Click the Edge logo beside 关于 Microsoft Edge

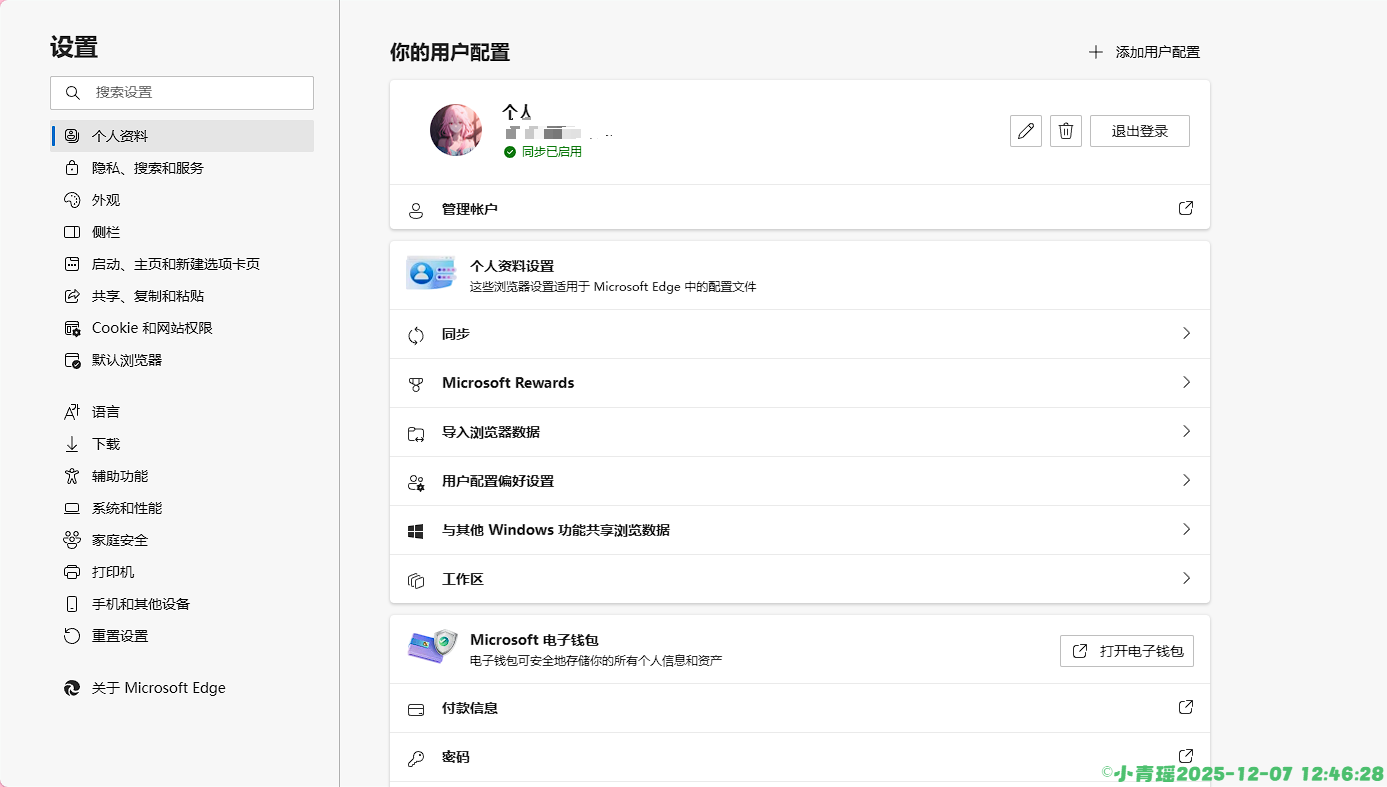[x=72, y=688]
